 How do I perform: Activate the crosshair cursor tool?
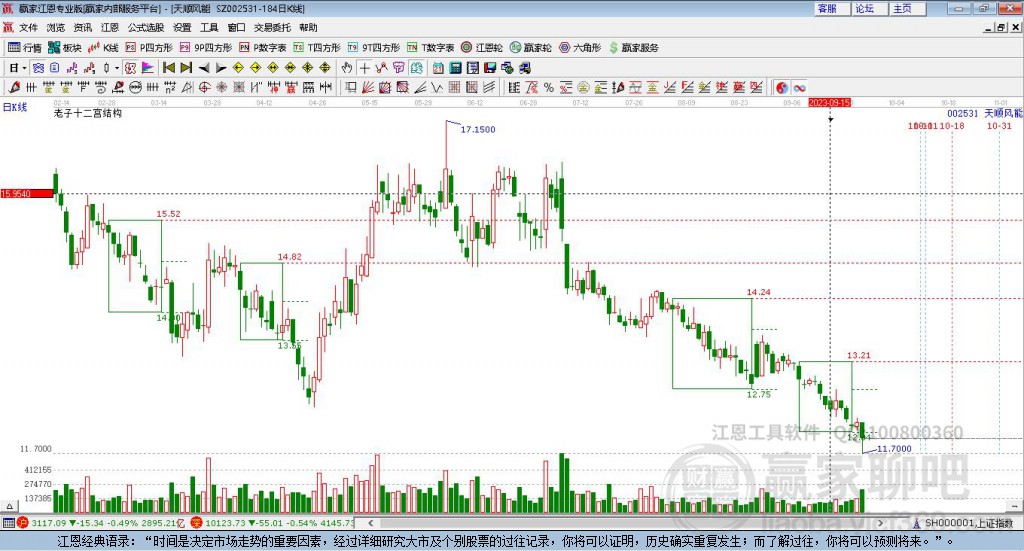[364, 68]
